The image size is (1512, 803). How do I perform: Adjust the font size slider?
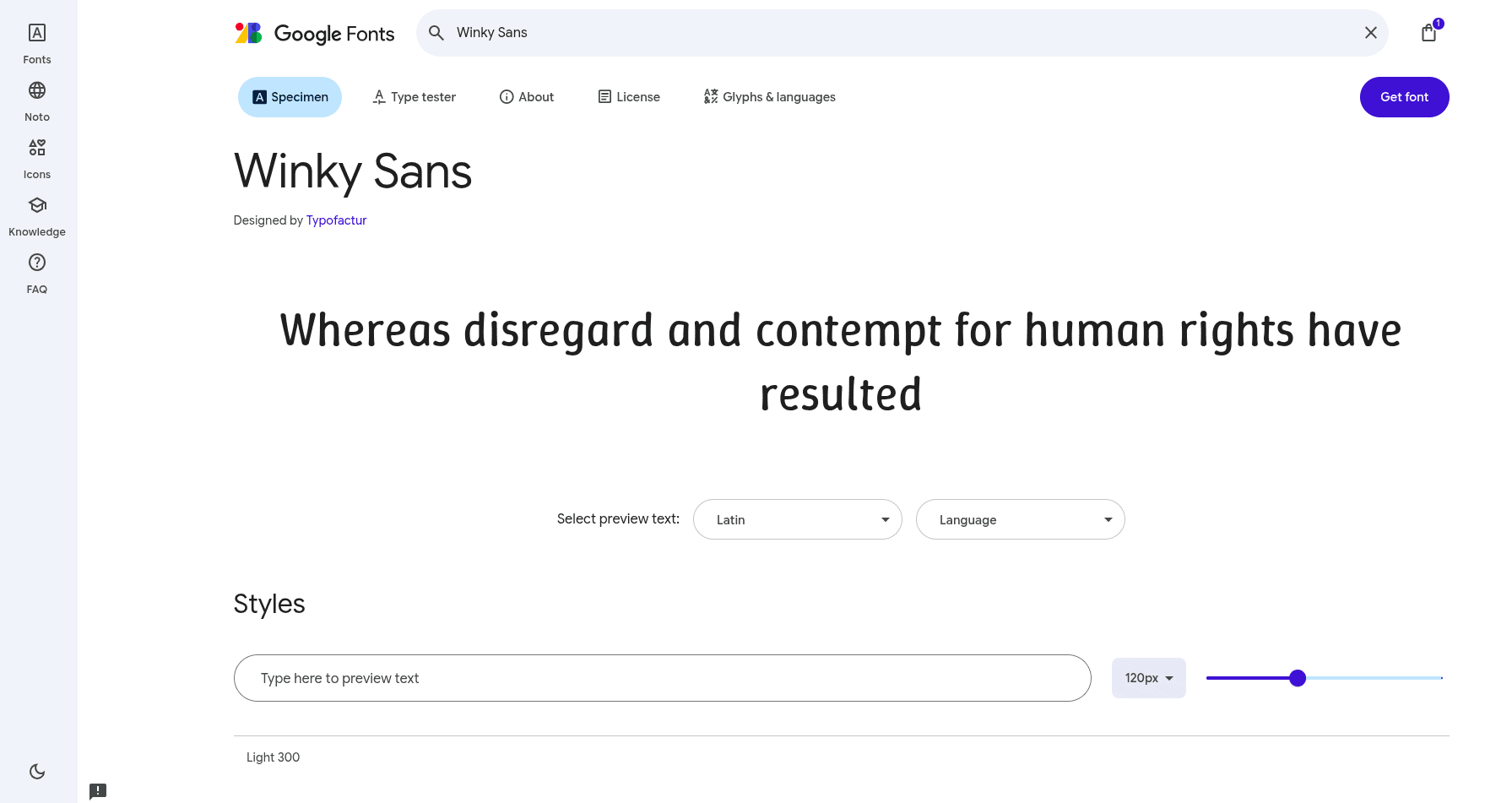point(1298,678)
